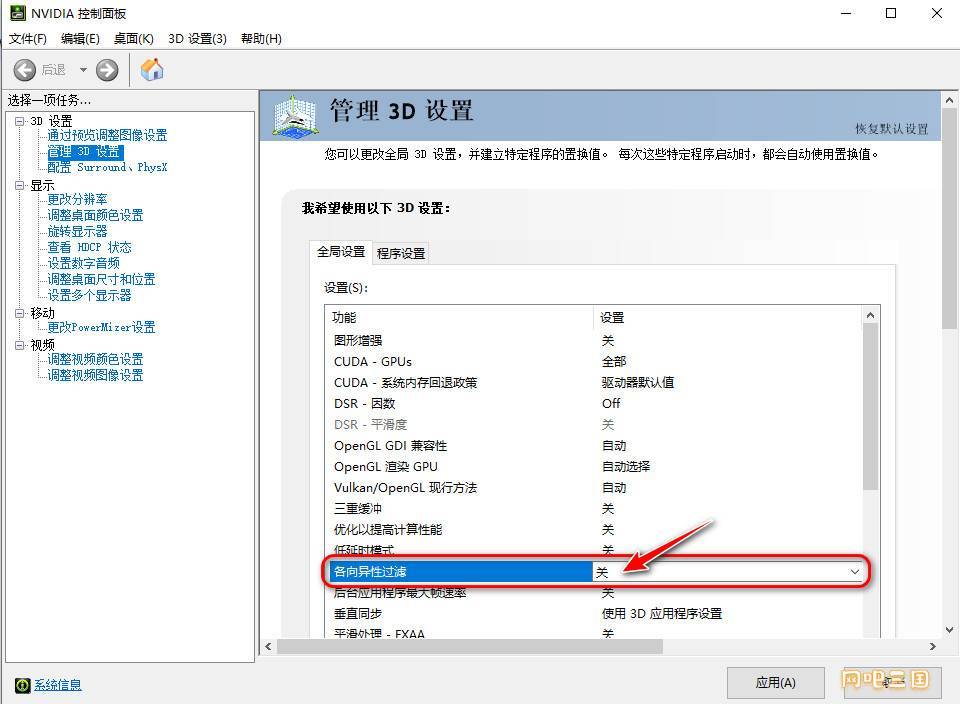Click the horizontal scrollbar thumb
The image size is (960, 704).
(470, 646)
